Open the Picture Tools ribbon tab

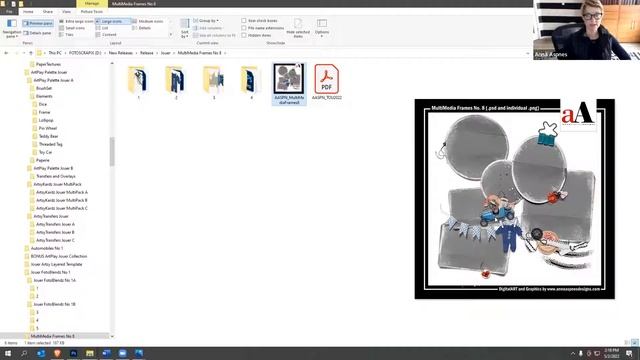click(92, 12)
